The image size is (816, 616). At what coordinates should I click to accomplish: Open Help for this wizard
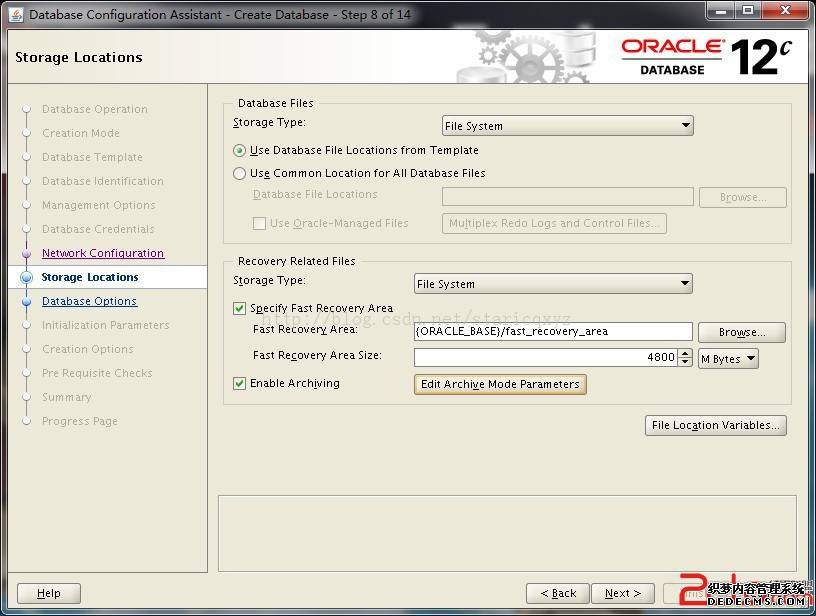pos(48,593)
